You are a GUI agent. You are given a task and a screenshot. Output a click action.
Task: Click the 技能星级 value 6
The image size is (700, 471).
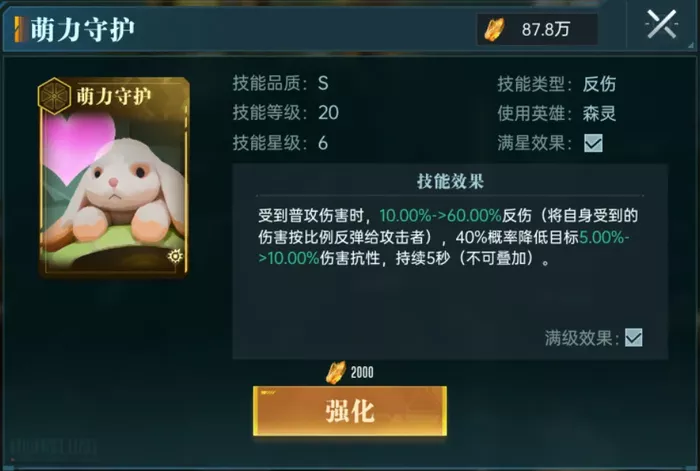point(323,143)
